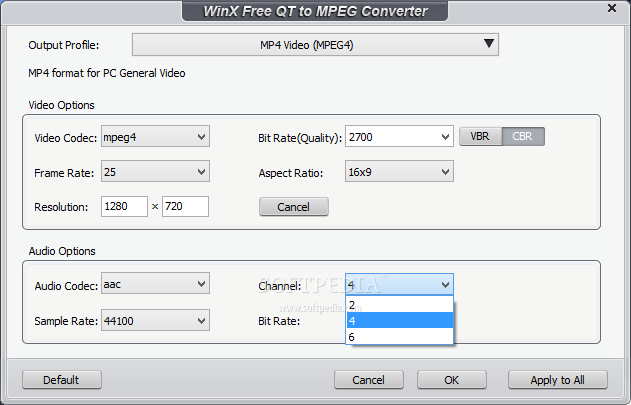
Task: Expand the Sample Rate dropdown
Action: pyautogui.click(x=155, y=321)
